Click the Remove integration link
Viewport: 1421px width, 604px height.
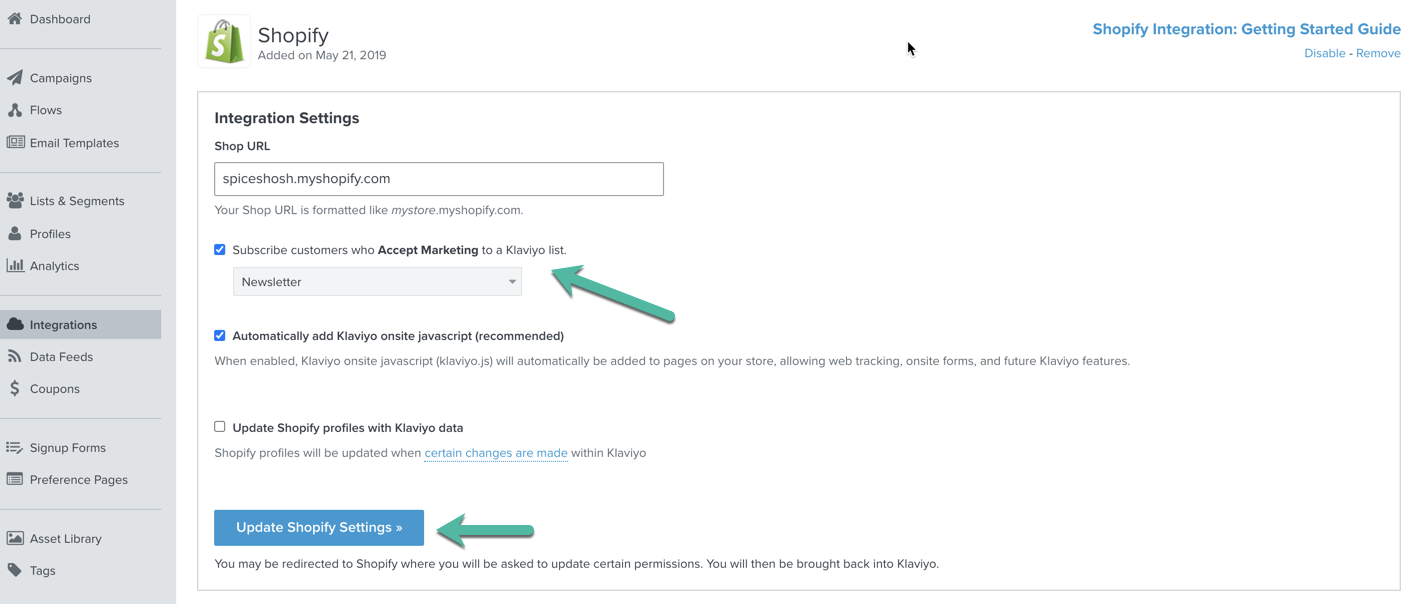[x=1378, y=53]
